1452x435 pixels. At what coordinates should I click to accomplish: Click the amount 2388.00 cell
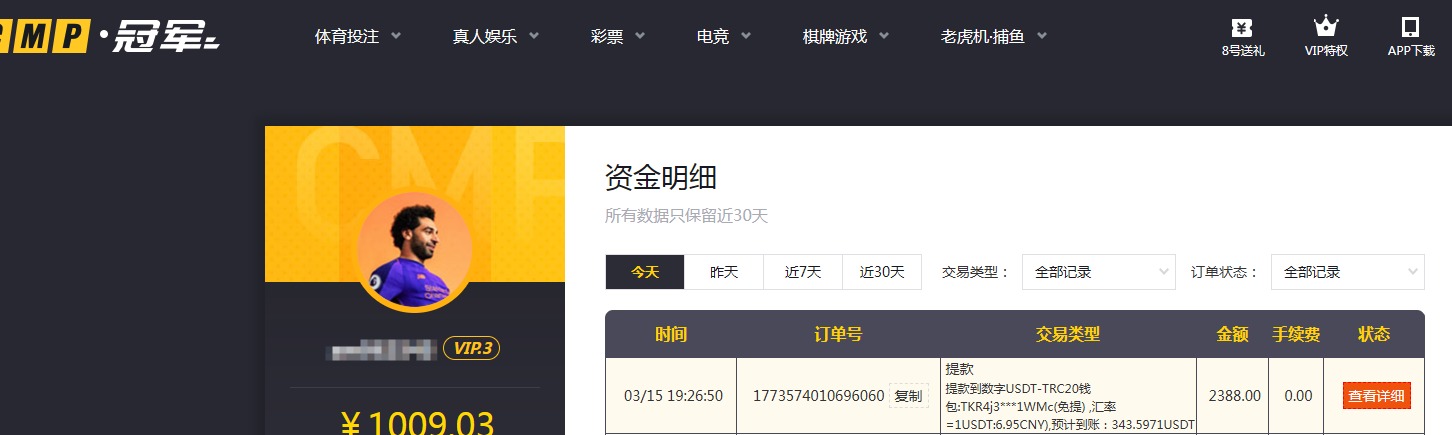point(1235,396)
